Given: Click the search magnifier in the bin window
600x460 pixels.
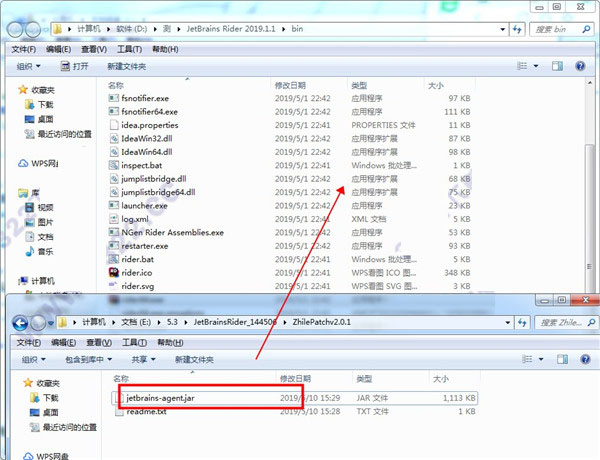Looking at the screenshot, I should click(586, 29).
